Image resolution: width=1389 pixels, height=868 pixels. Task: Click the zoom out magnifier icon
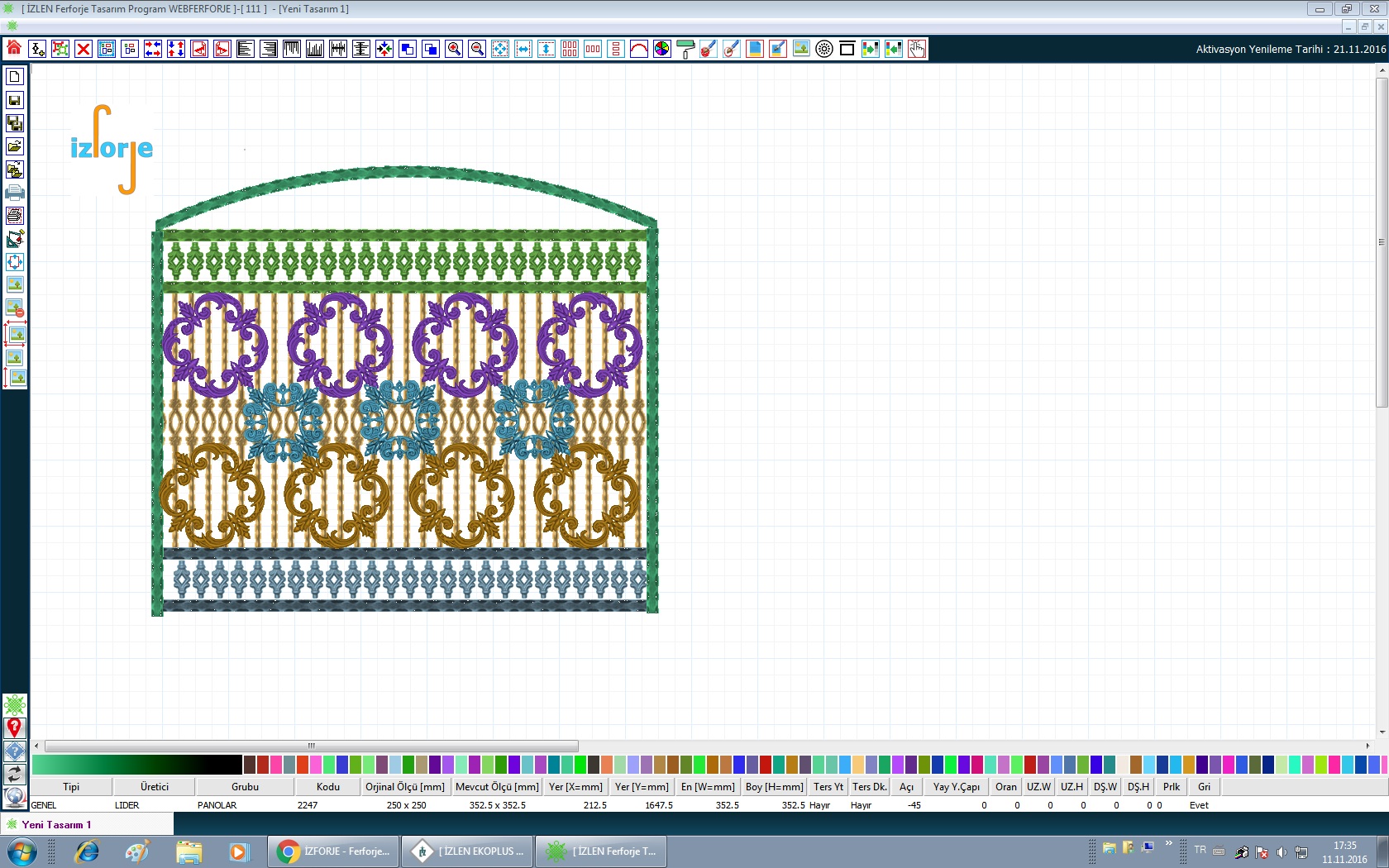pyautogui.click(x=477, y=49)
